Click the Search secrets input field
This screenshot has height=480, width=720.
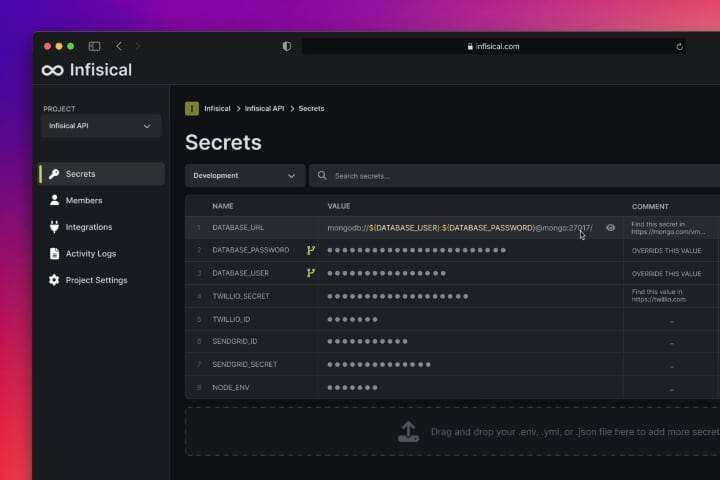pos(514,175)
